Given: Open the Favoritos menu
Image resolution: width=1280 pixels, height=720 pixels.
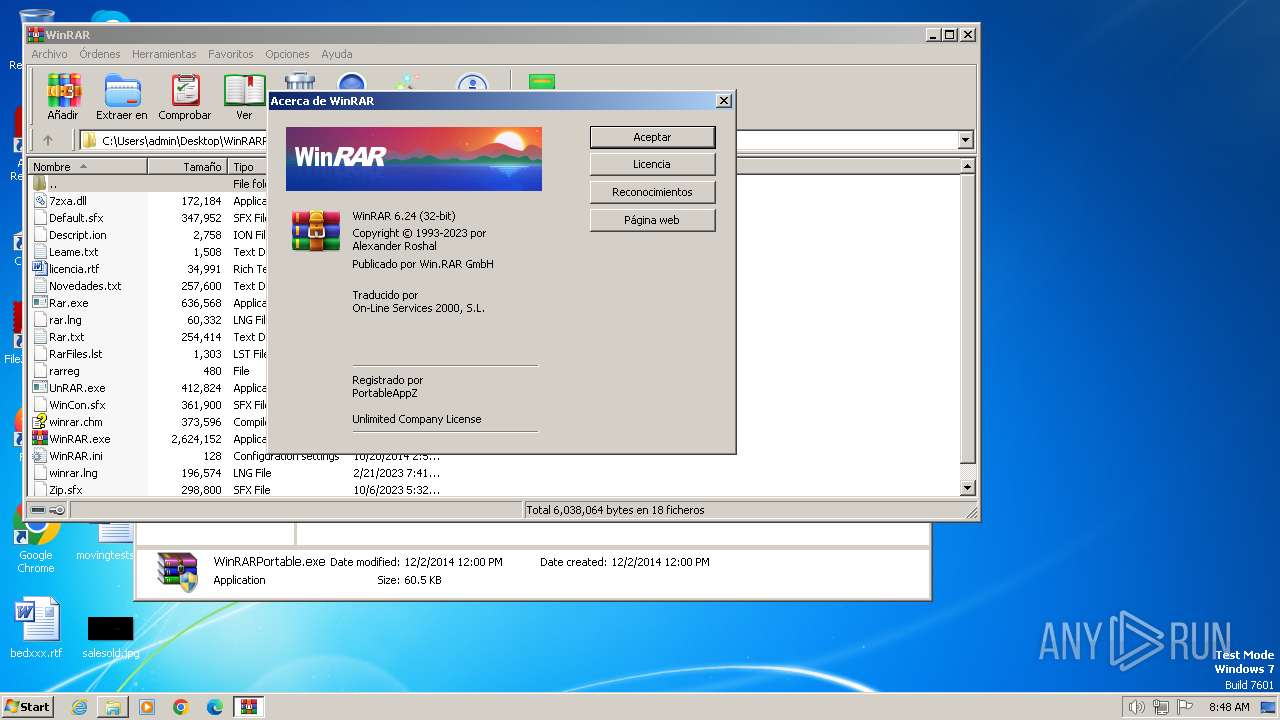Looking at the screenshot, I should point(231,54).
